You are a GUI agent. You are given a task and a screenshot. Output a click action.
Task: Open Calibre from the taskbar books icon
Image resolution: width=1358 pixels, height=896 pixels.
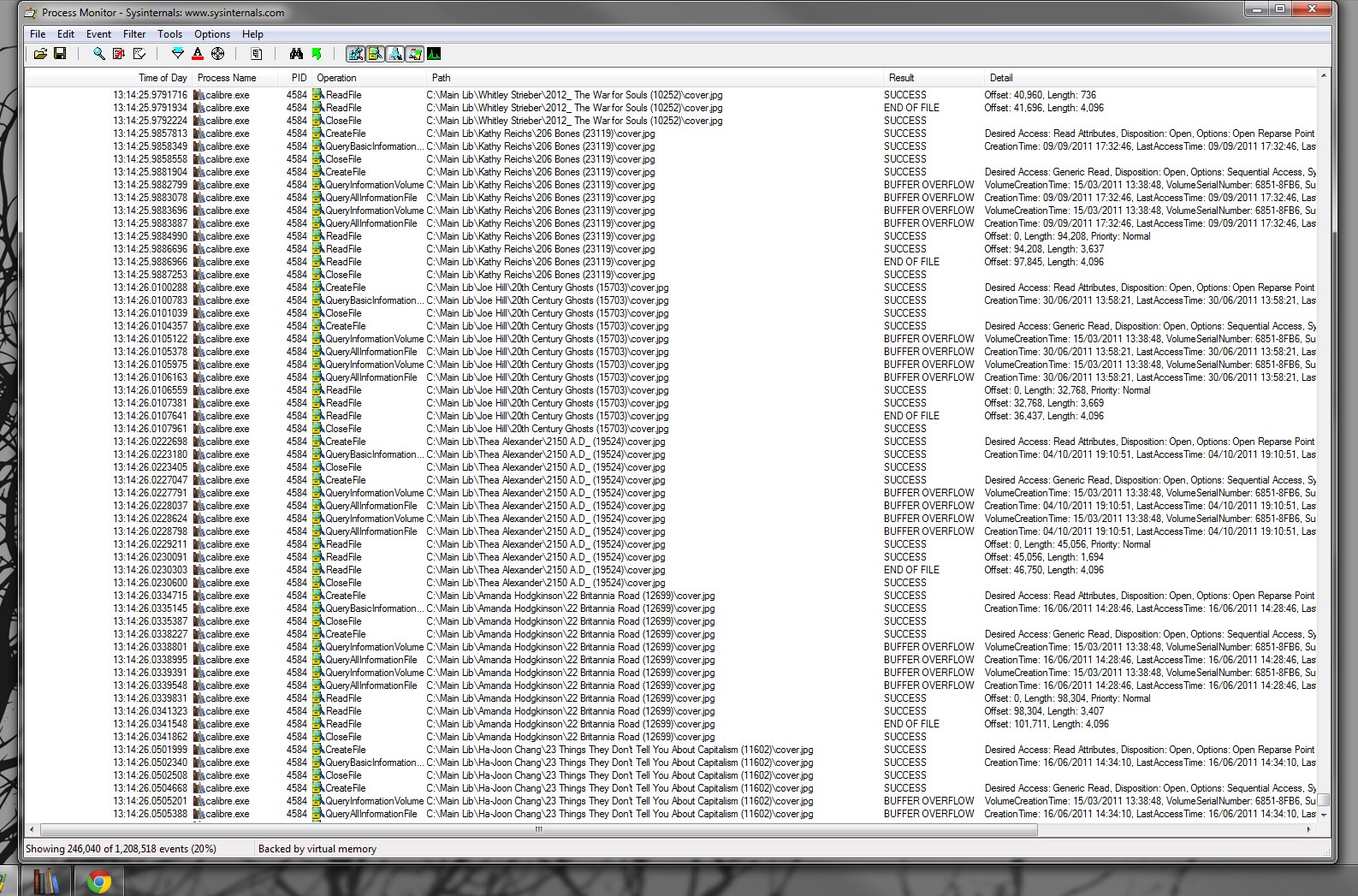pyautogui.click(x=46, y=881)
